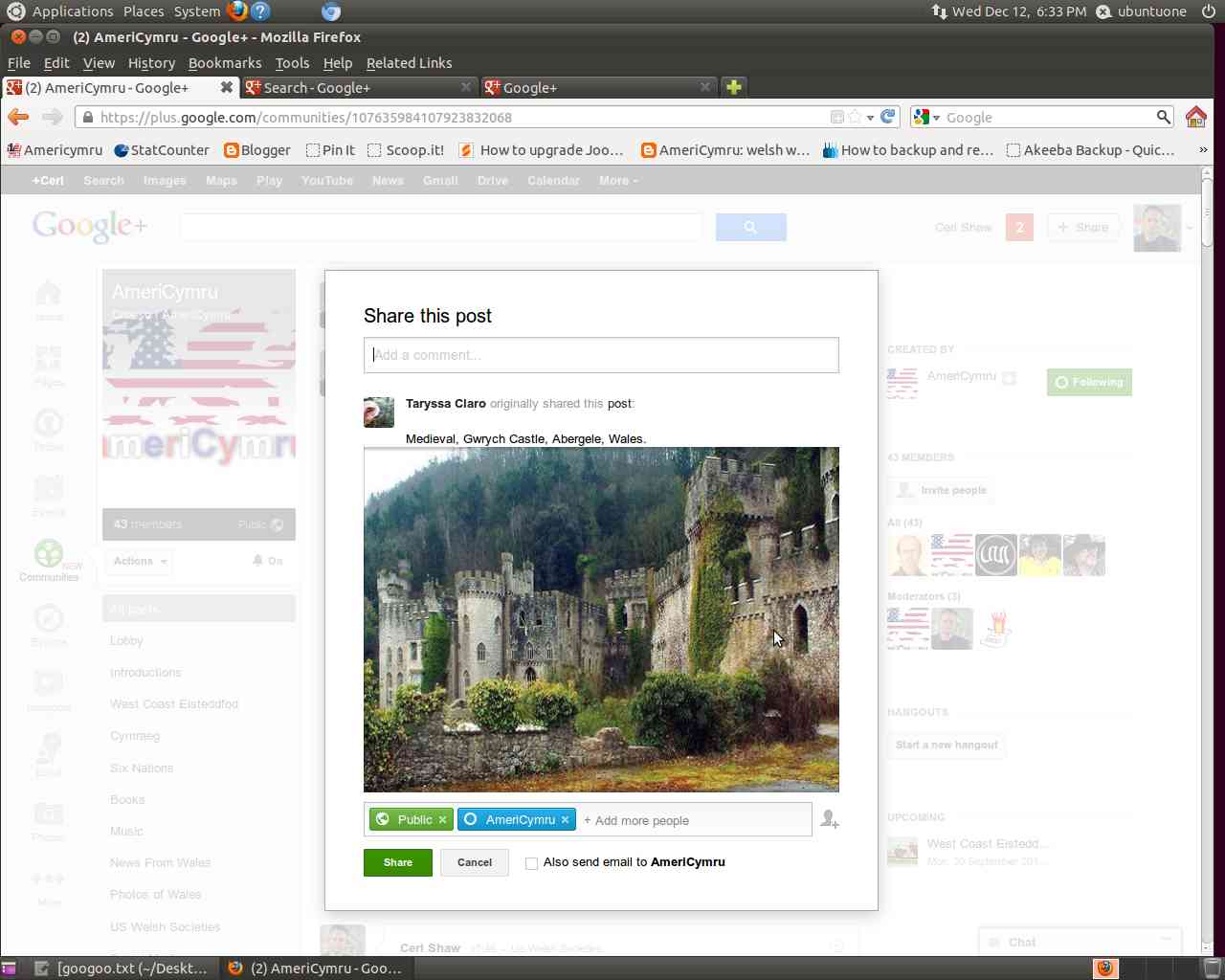Click the Chromium launcher in the top panel

coord(330,11)
